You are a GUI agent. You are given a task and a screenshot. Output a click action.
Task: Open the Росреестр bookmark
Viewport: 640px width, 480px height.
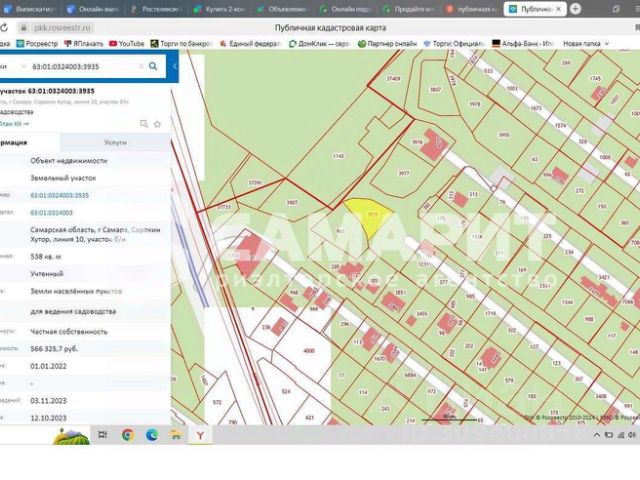click(37, 44)
